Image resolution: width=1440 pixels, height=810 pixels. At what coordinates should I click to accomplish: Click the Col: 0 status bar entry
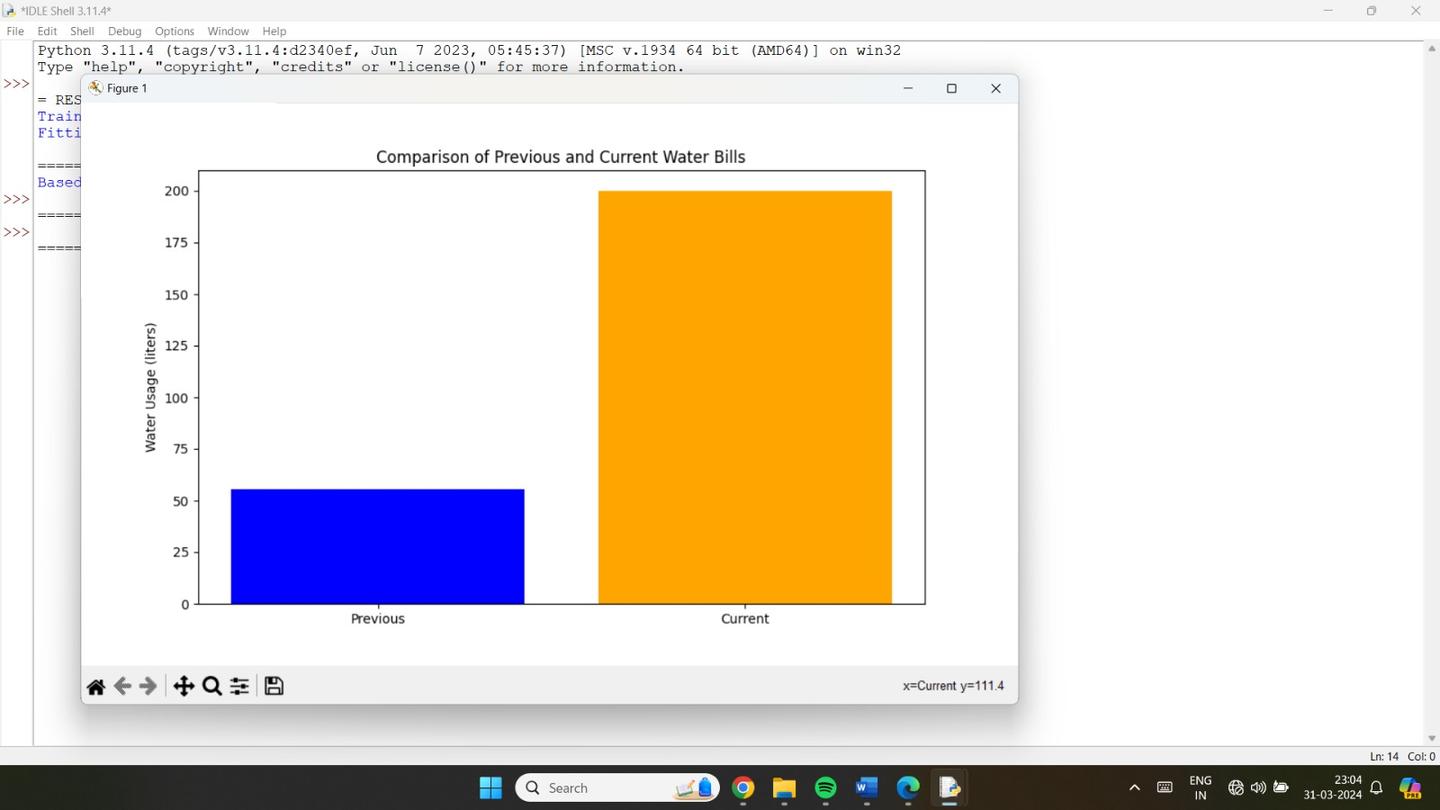tap(1421, 756)
